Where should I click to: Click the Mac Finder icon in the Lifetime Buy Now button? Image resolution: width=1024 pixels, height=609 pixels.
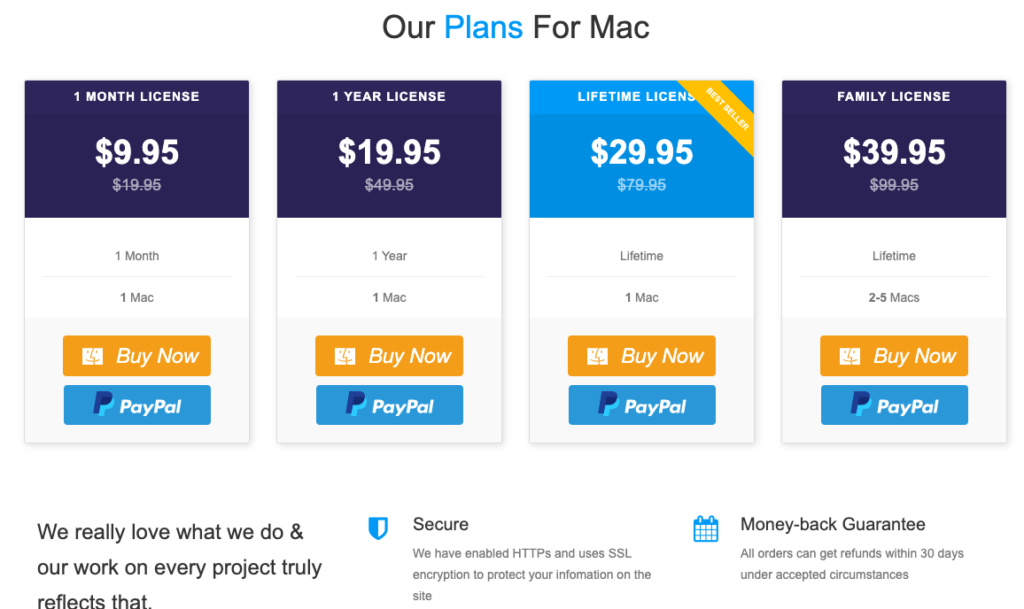[598, 356]
